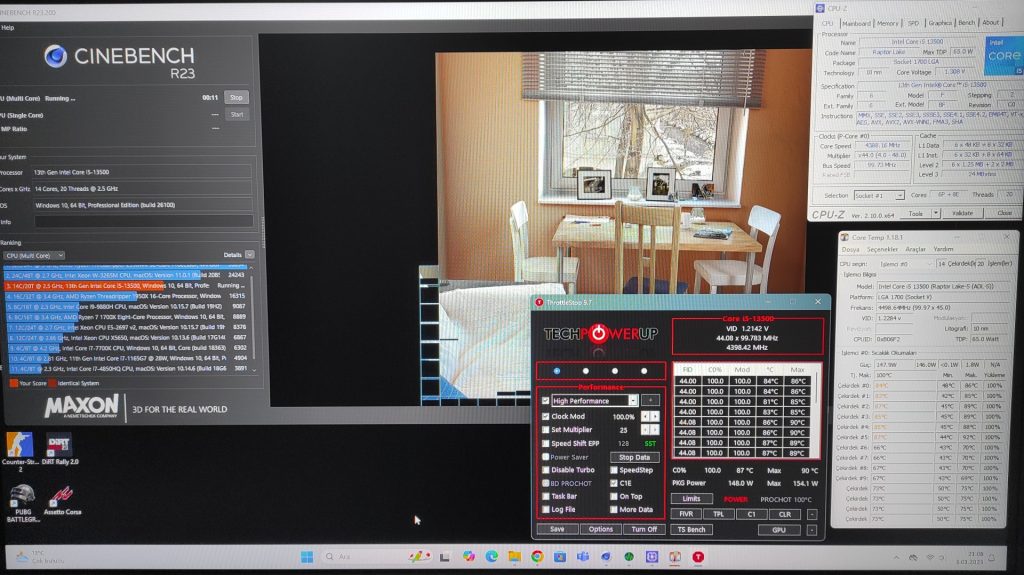Screen dimensions: 1024x575
Task: Open Task View from the taskbar
Action: 445,557
